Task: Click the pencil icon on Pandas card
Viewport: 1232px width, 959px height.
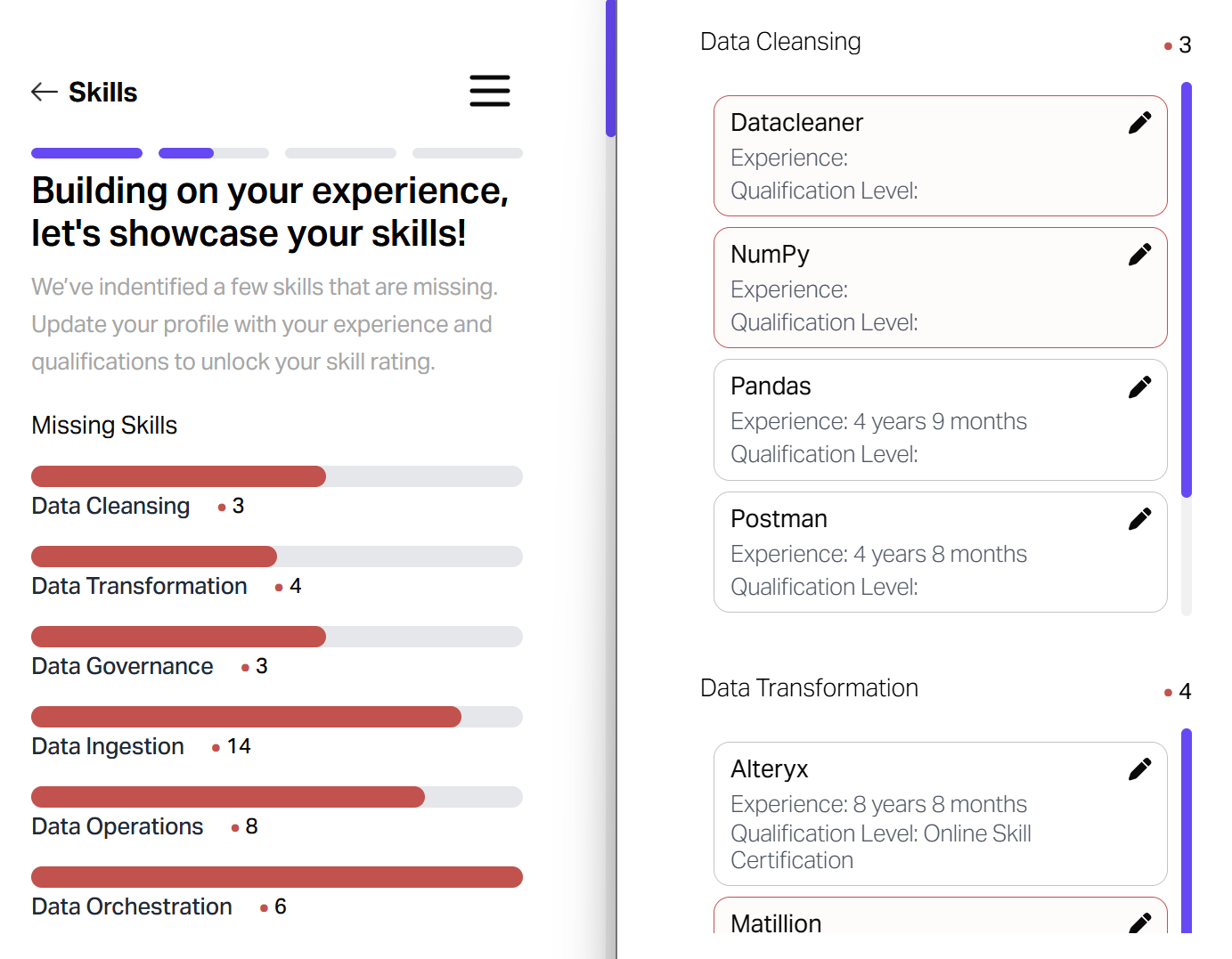Action: (1139, 386)
